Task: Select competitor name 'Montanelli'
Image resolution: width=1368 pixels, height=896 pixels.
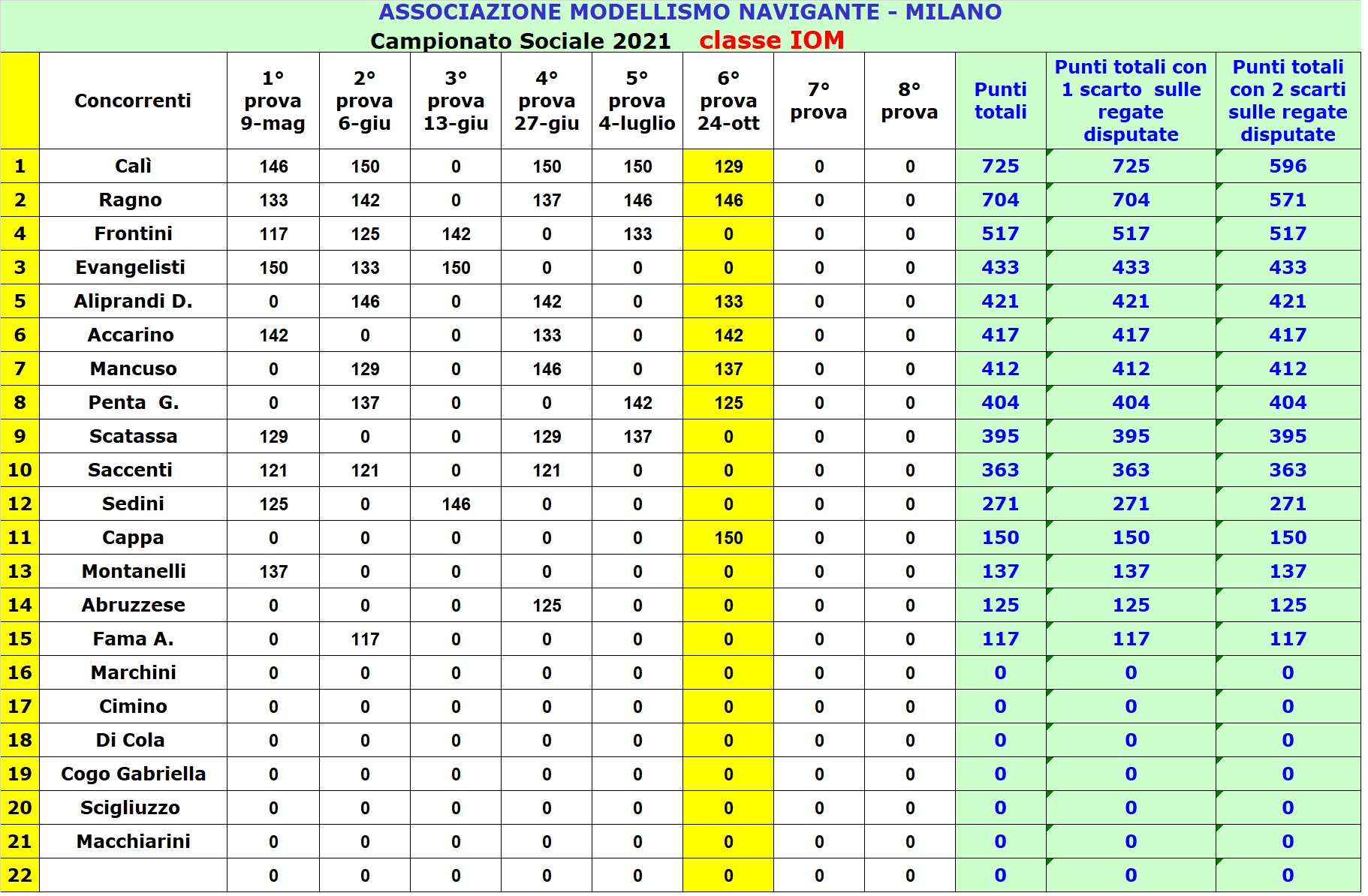Action: [x=133, y=571]
